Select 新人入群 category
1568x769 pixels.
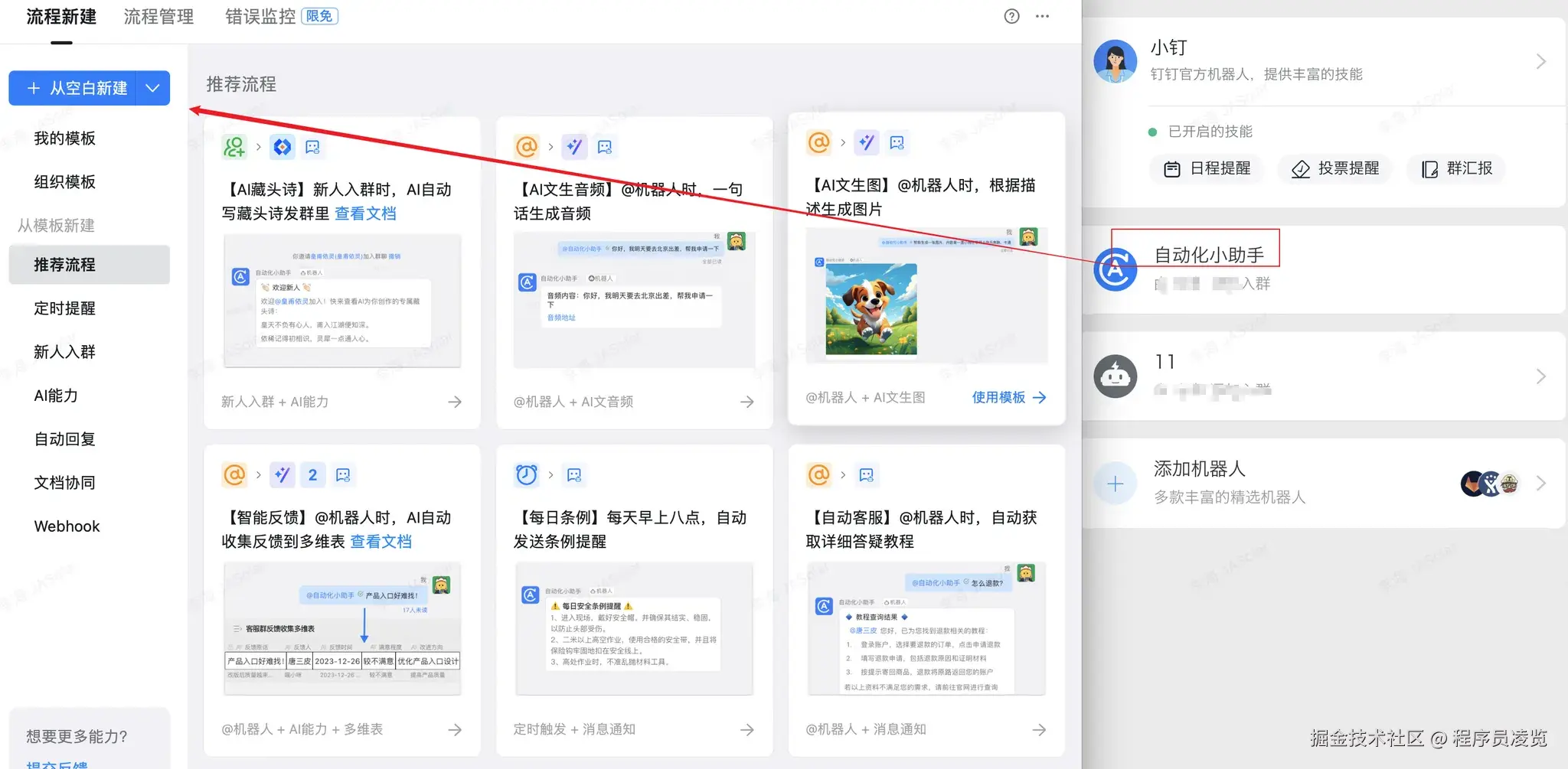pos(65,352)
